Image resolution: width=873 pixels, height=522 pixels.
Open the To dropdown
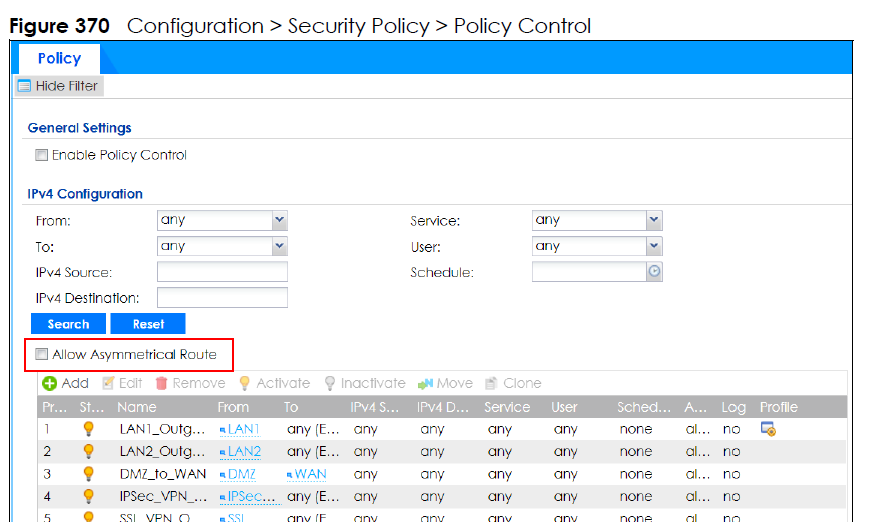tap(279, 246)
